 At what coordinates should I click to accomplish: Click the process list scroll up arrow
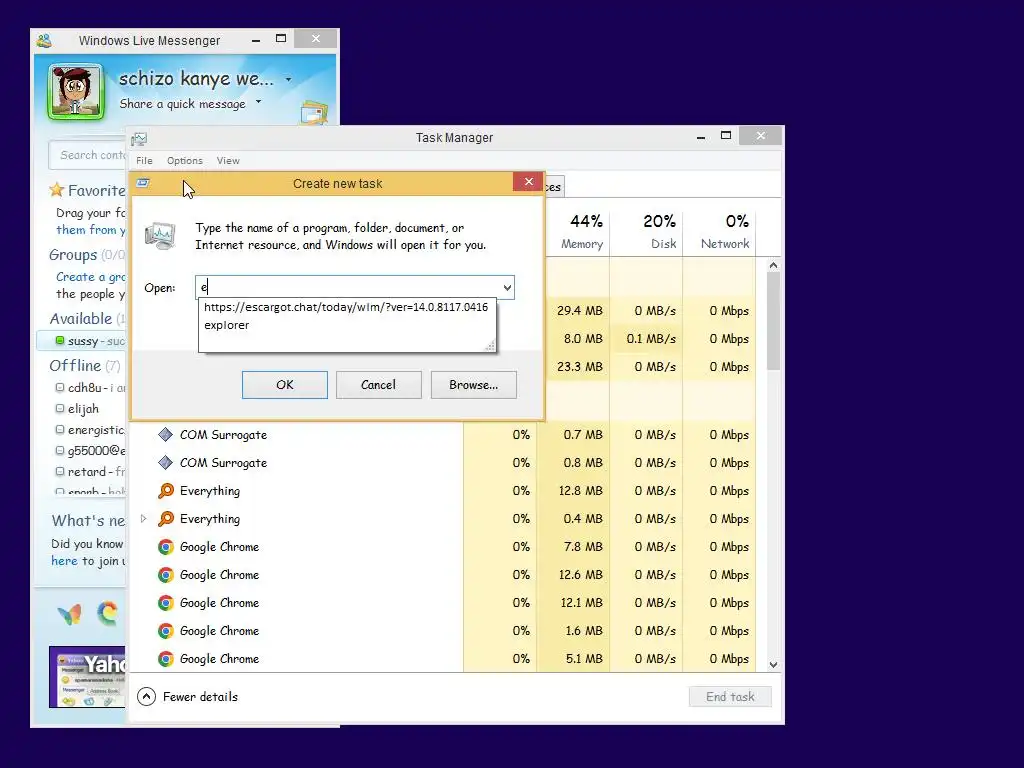(x=773, y=265)
